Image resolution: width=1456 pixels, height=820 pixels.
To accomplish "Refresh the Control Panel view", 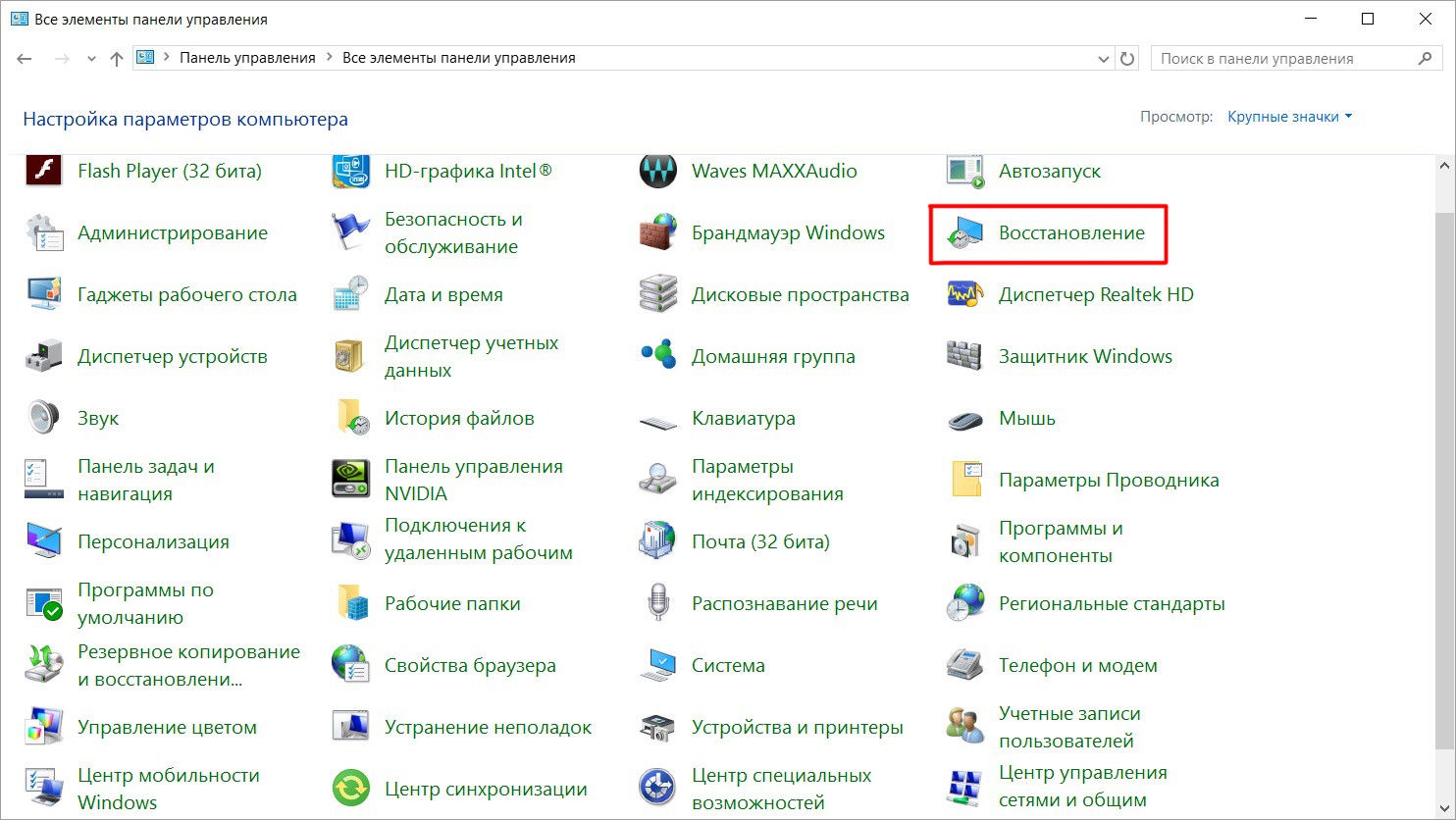I will click(x=1127, y=59).
